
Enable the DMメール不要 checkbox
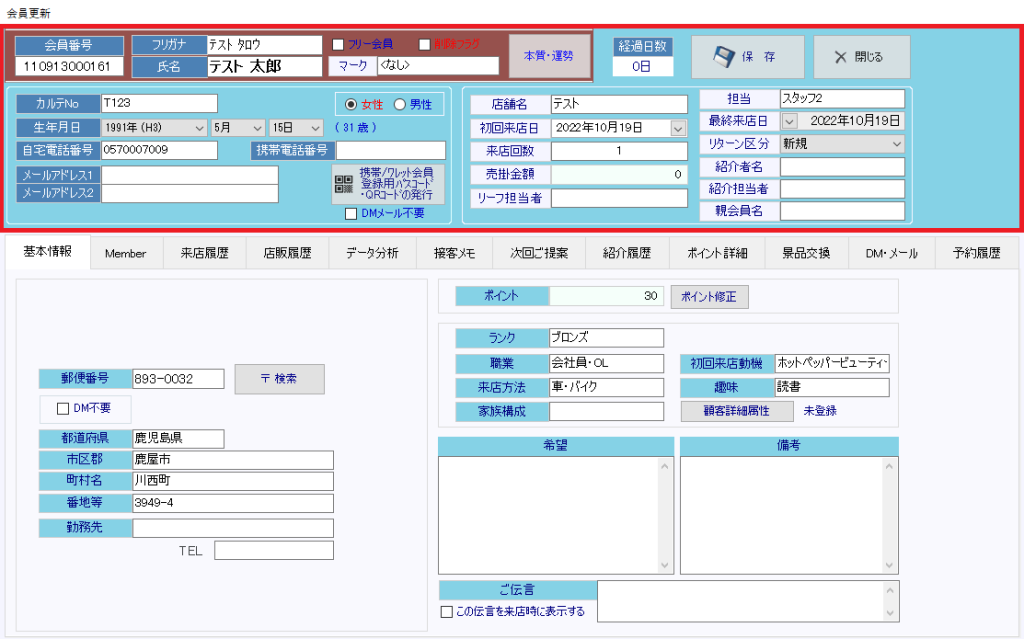coord(351,213)
